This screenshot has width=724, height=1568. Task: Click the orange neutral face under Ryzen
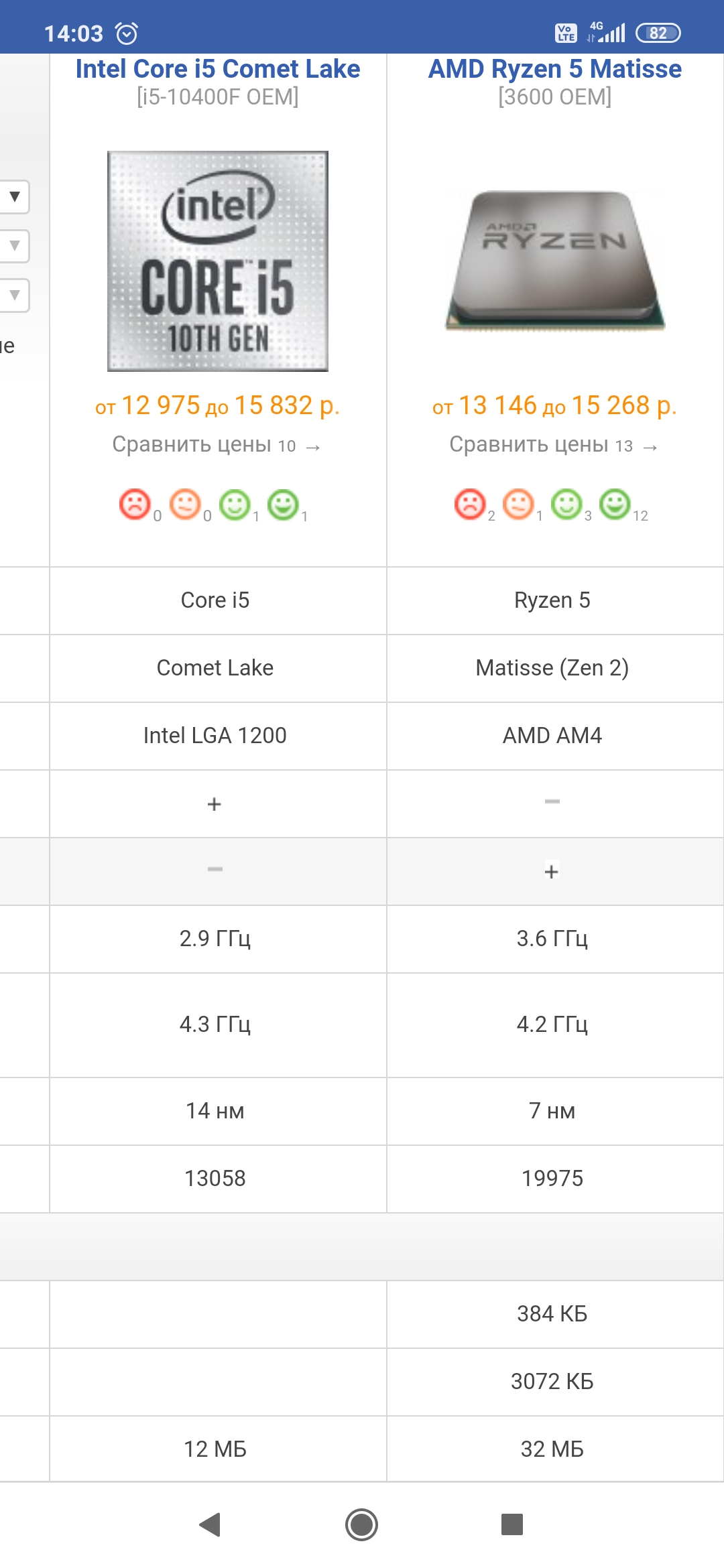pyautogui.click(x=518, y=504)
